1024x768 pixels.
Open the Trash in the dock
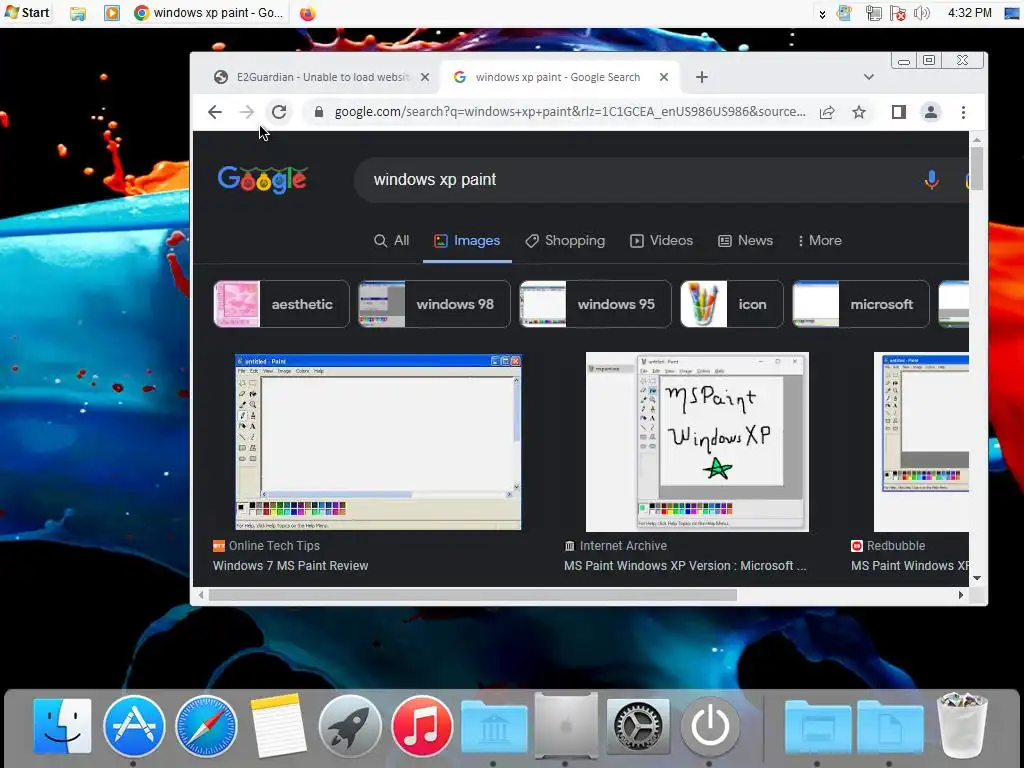tap(961, 724)
